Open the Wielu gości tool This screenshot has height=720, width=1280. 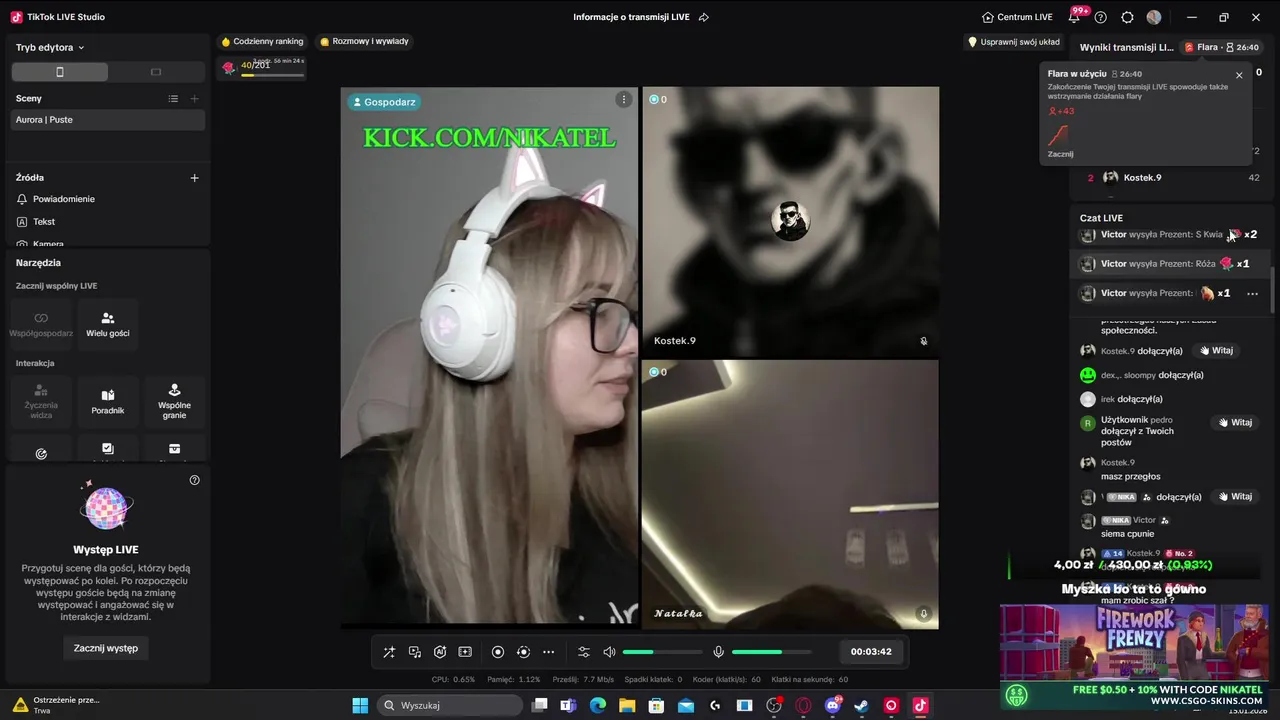108,324
